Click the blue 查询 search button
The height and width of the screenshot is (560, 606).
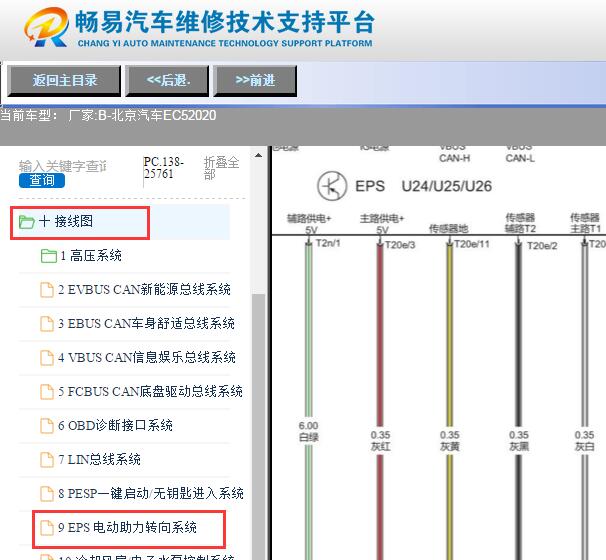42,180
